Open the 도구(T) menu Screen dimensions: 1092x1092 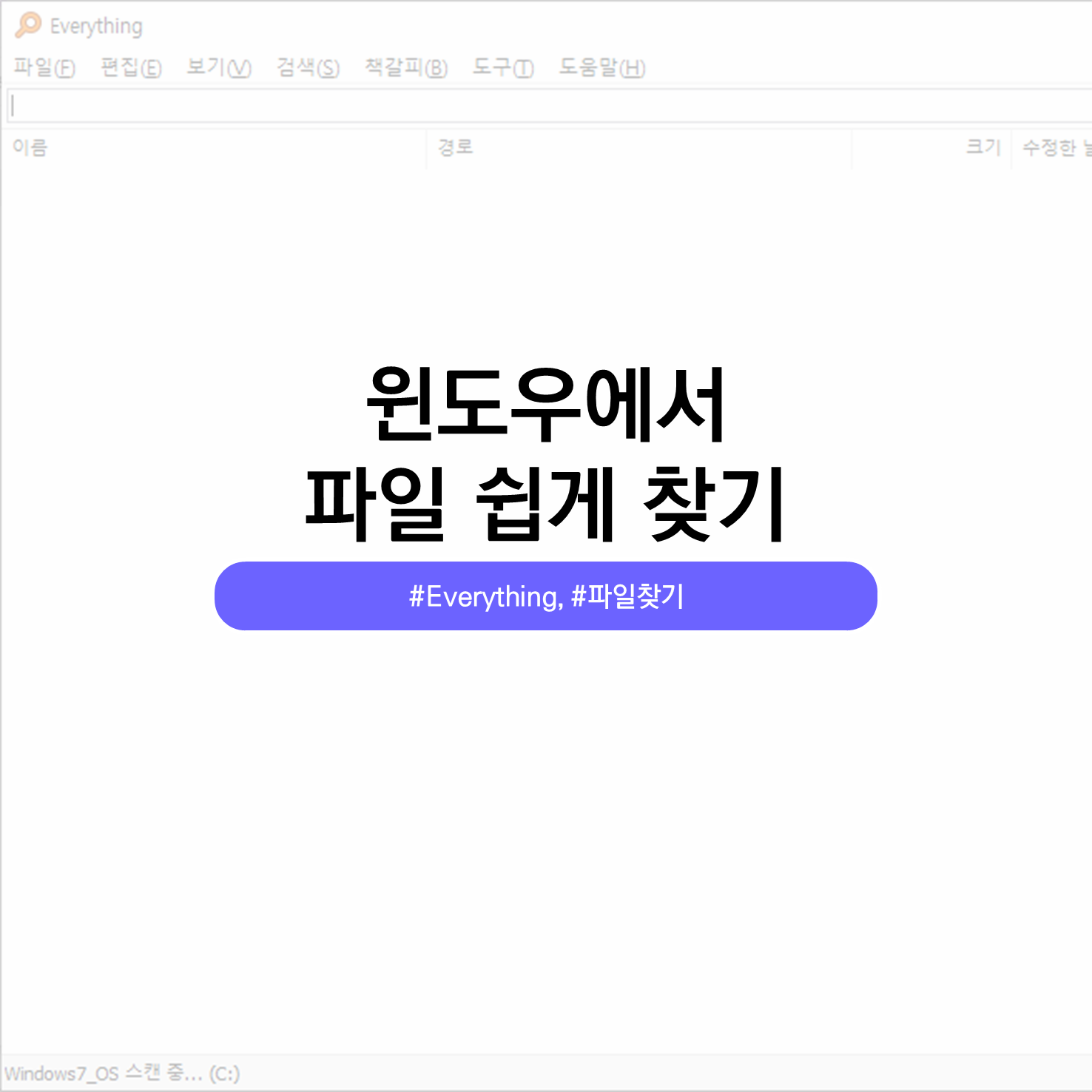(x=503, y=67)
